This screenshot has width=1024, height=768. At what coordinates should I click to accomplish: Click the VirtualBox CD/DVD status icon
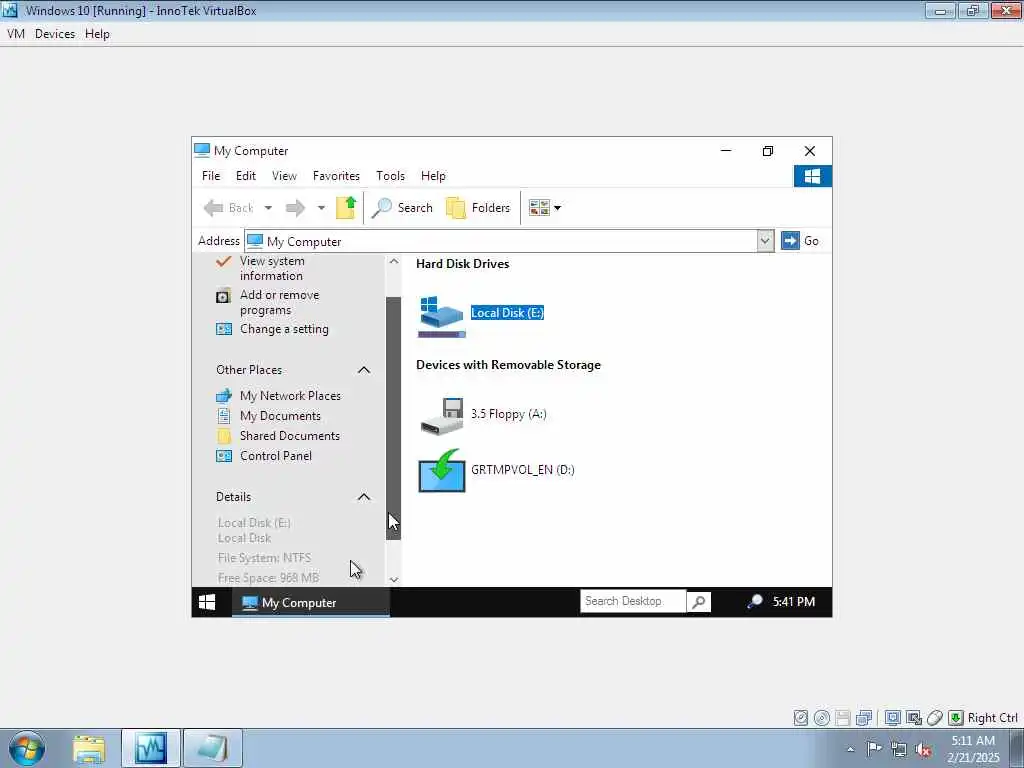[822, 718]
